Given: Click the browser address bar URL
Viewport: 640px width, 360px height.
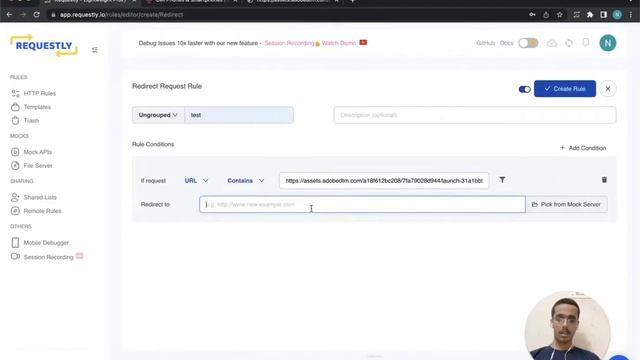Looking at the screenshot, I should pos(121,15).
